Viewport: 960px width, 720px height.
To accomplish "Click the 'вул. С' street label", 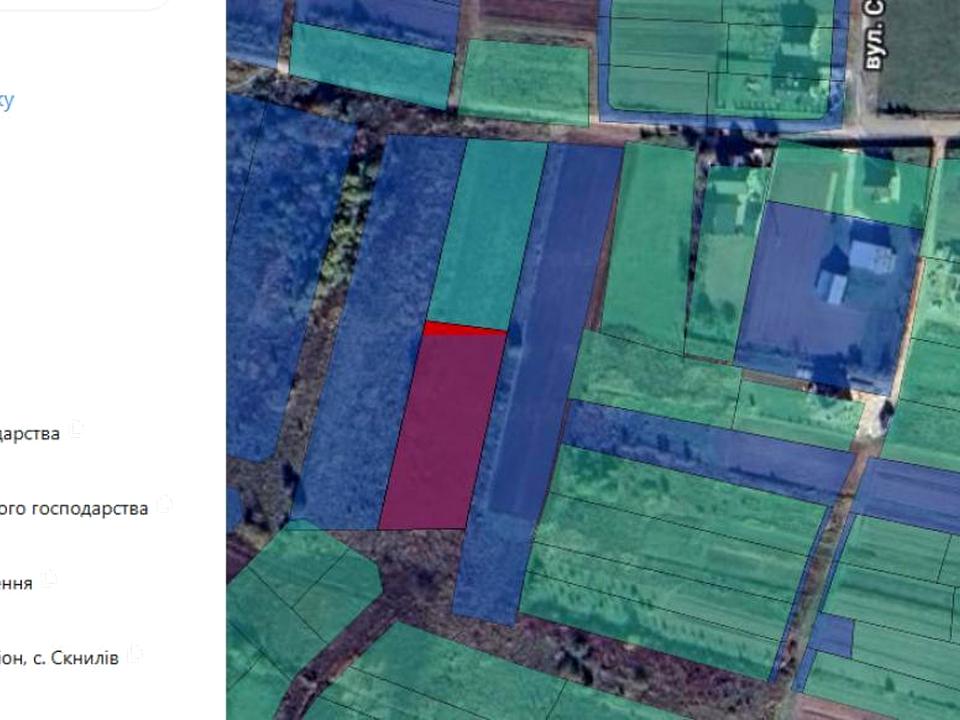I will click(x=876, y=38).
